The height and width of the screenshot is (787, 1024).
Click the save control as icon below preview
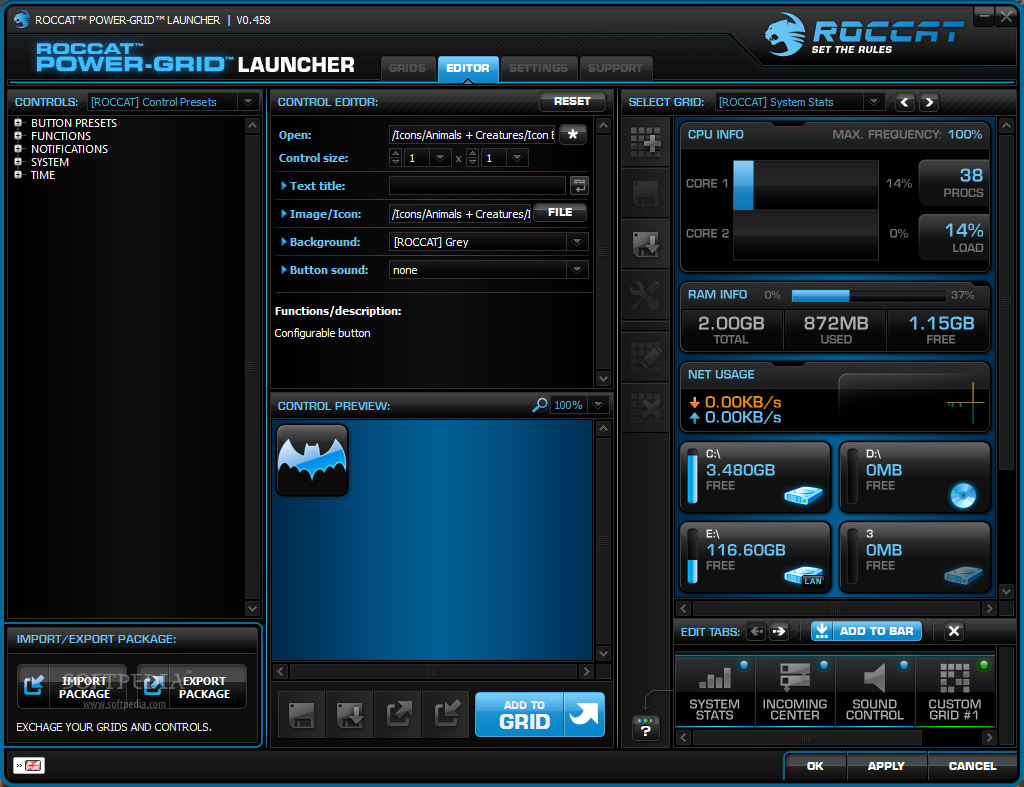coord(350,715)
